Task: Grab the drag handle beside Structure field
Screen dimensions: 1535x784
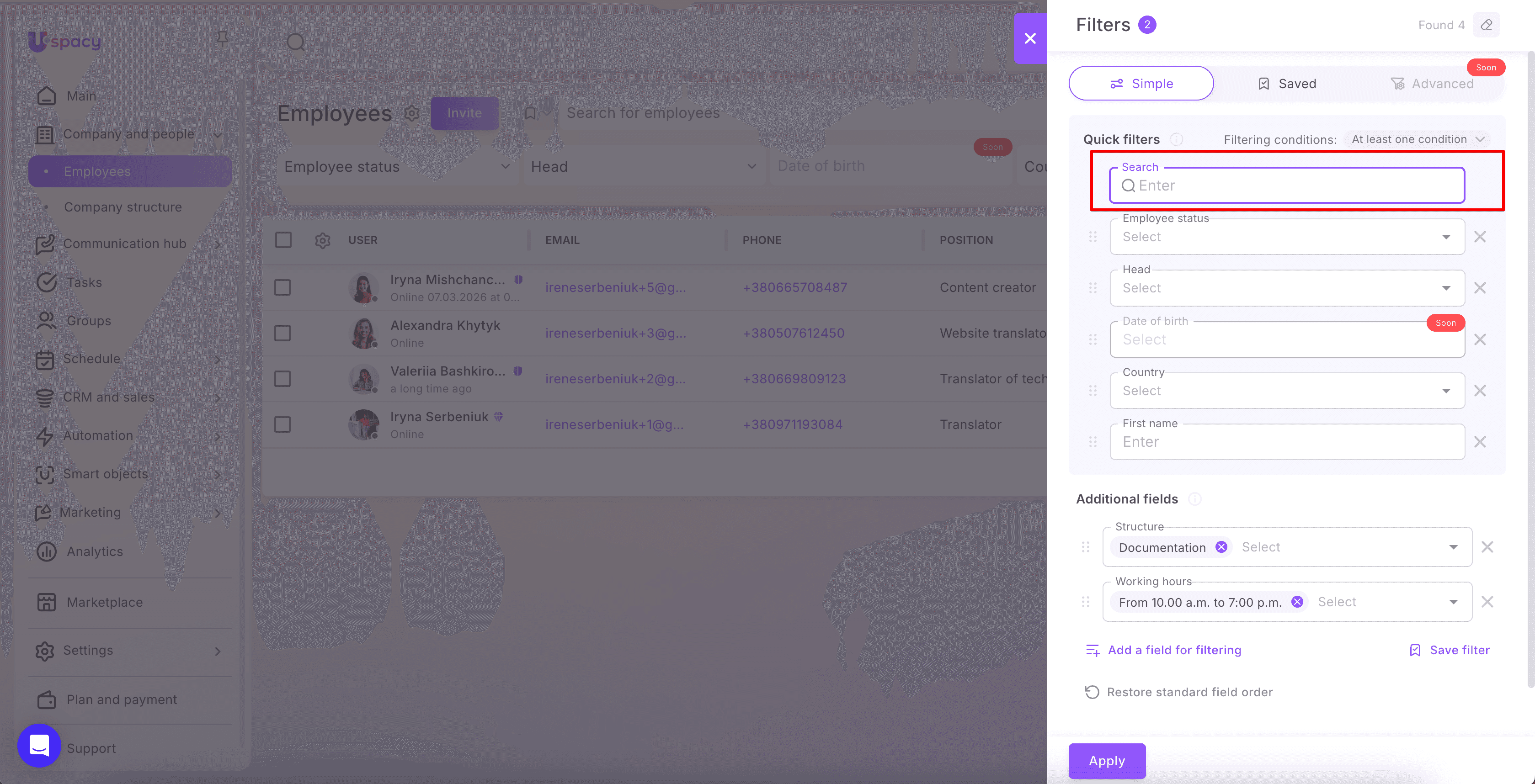Action: tap(1086, 547)
